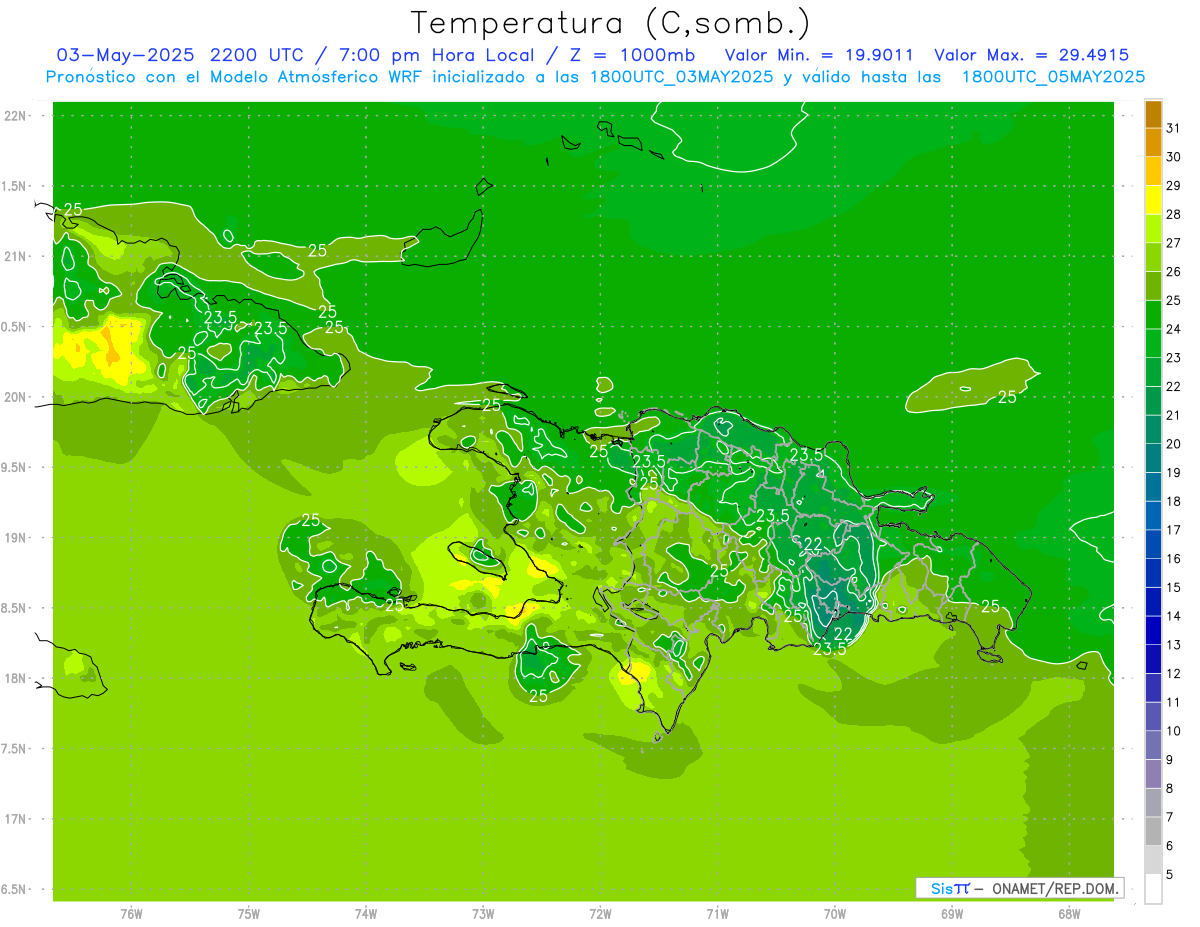Click the longitude axis label '76W'
The image size is (1200, 927).
(x=131, y=913)
